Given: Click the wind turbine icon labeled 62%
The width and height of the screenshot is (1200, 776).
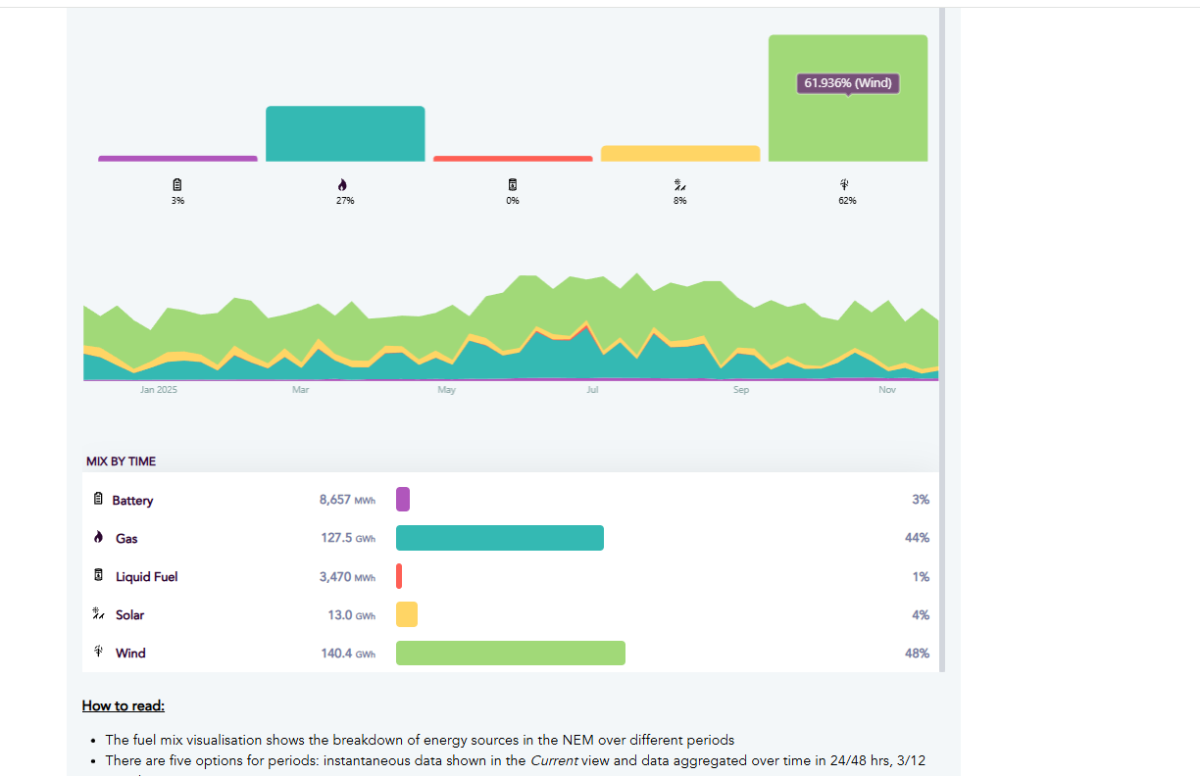Looking at the screenshot, I should [x=846, y=185].
